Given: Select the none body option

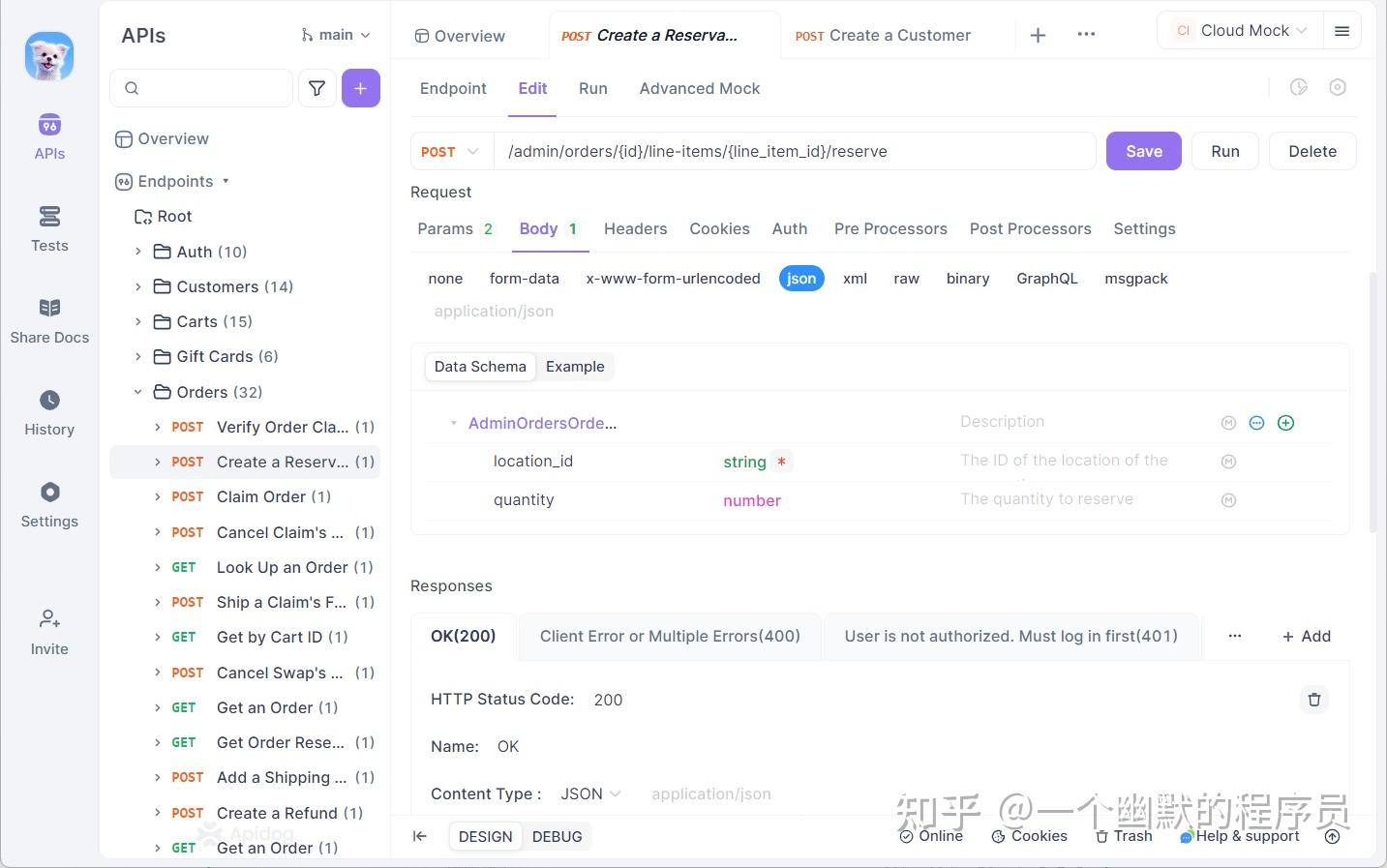Looking at the screenshot, I should (x=444, y=278).
